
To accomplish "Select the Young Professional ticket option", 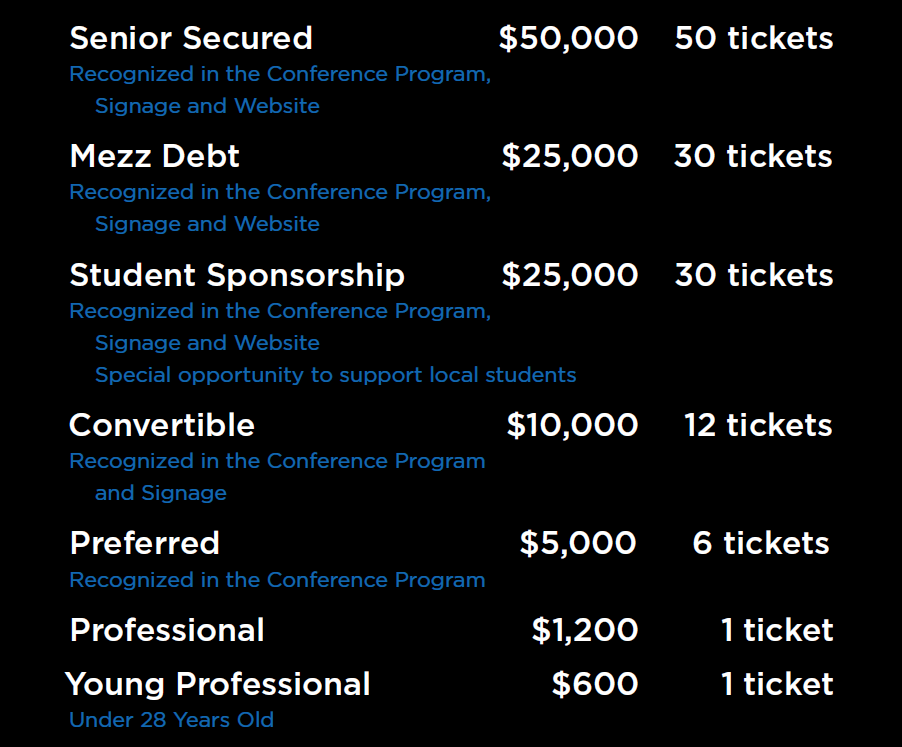I will (218, 684).
